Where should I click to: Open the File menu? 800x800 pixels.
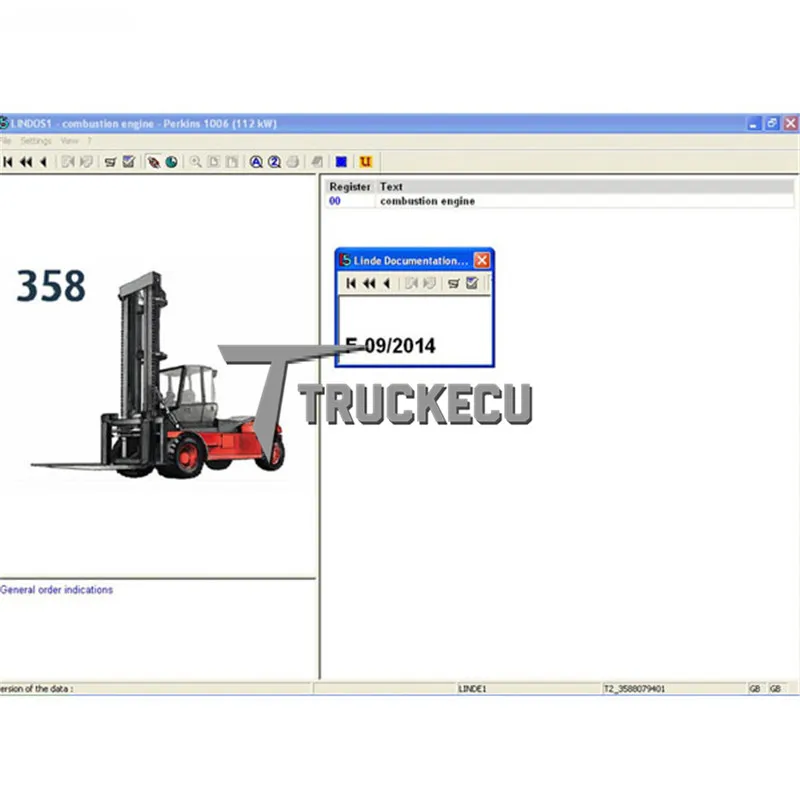(x=6, y=141)
